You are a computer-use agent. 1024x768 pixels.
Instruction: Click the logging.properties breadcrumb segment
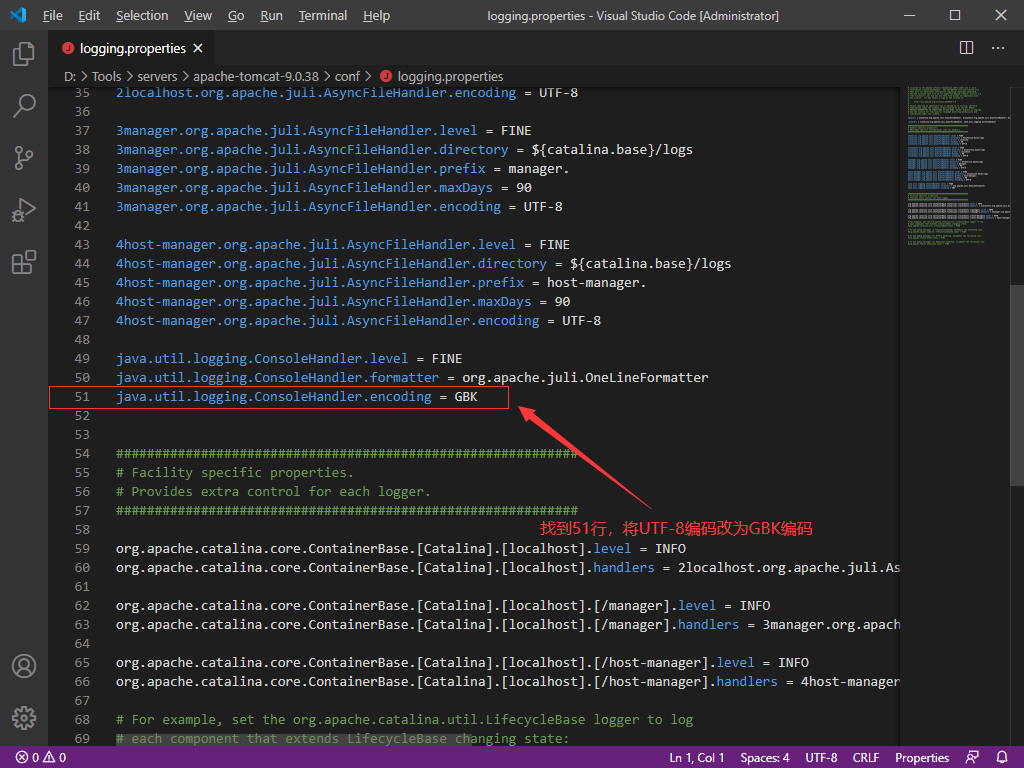coord(450,76)
